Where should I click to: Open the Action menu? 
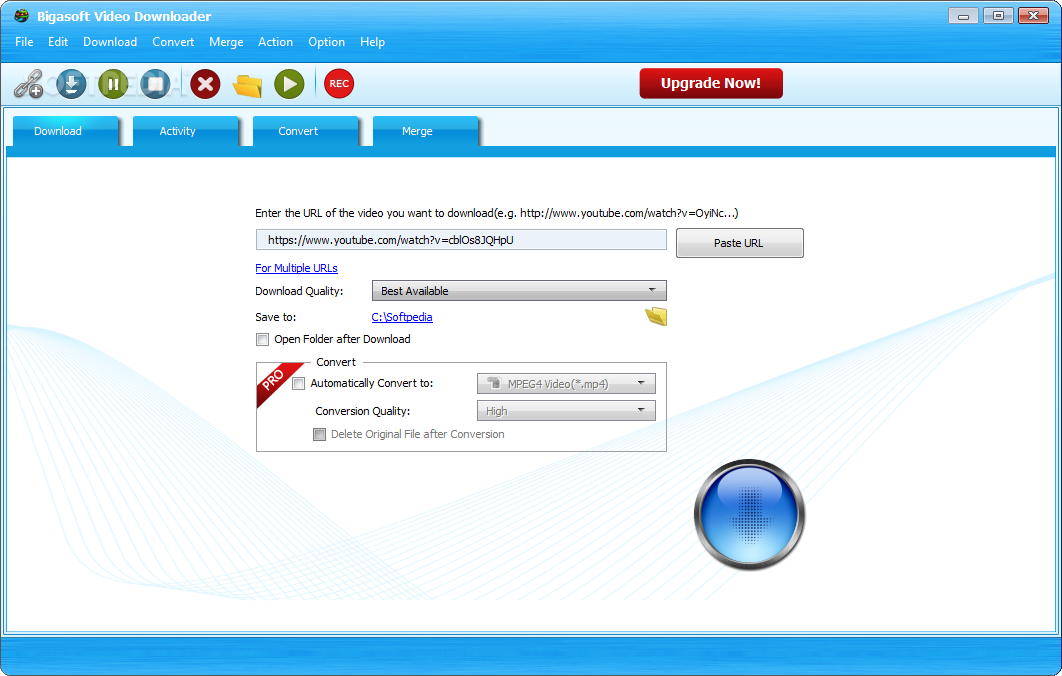(275, 42)
